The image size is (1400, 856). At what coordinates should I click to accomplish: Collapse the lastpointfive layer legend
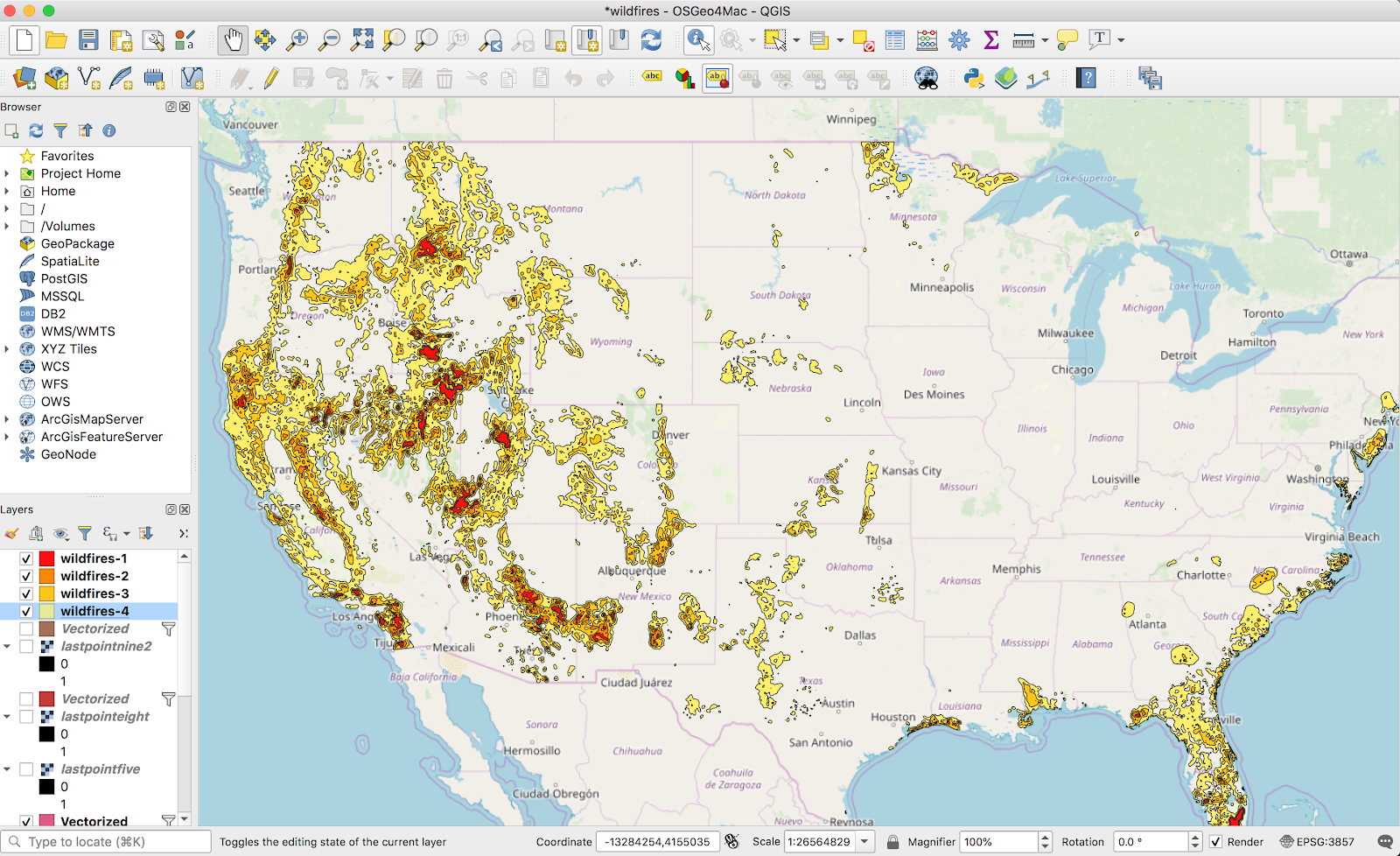7,768
